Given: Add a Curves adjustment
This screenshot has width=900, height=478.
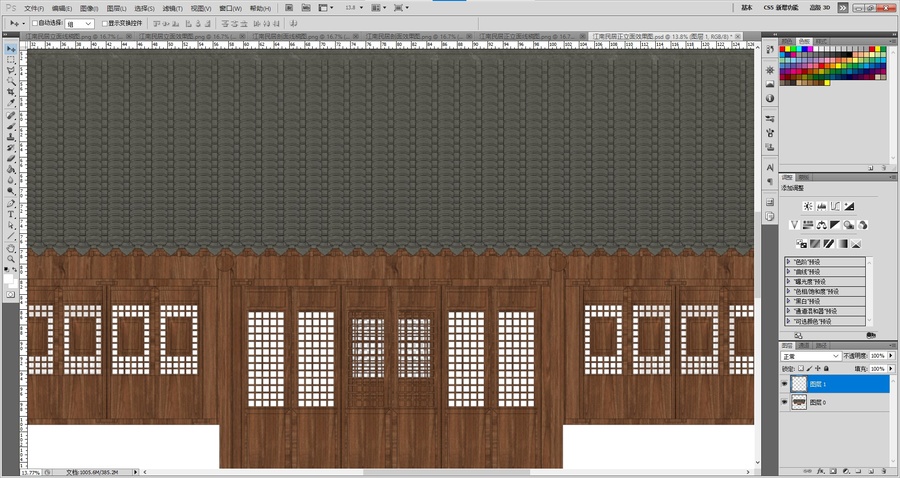Looking at the screenshot, I should pyautogui.click(x=835, y=207).
